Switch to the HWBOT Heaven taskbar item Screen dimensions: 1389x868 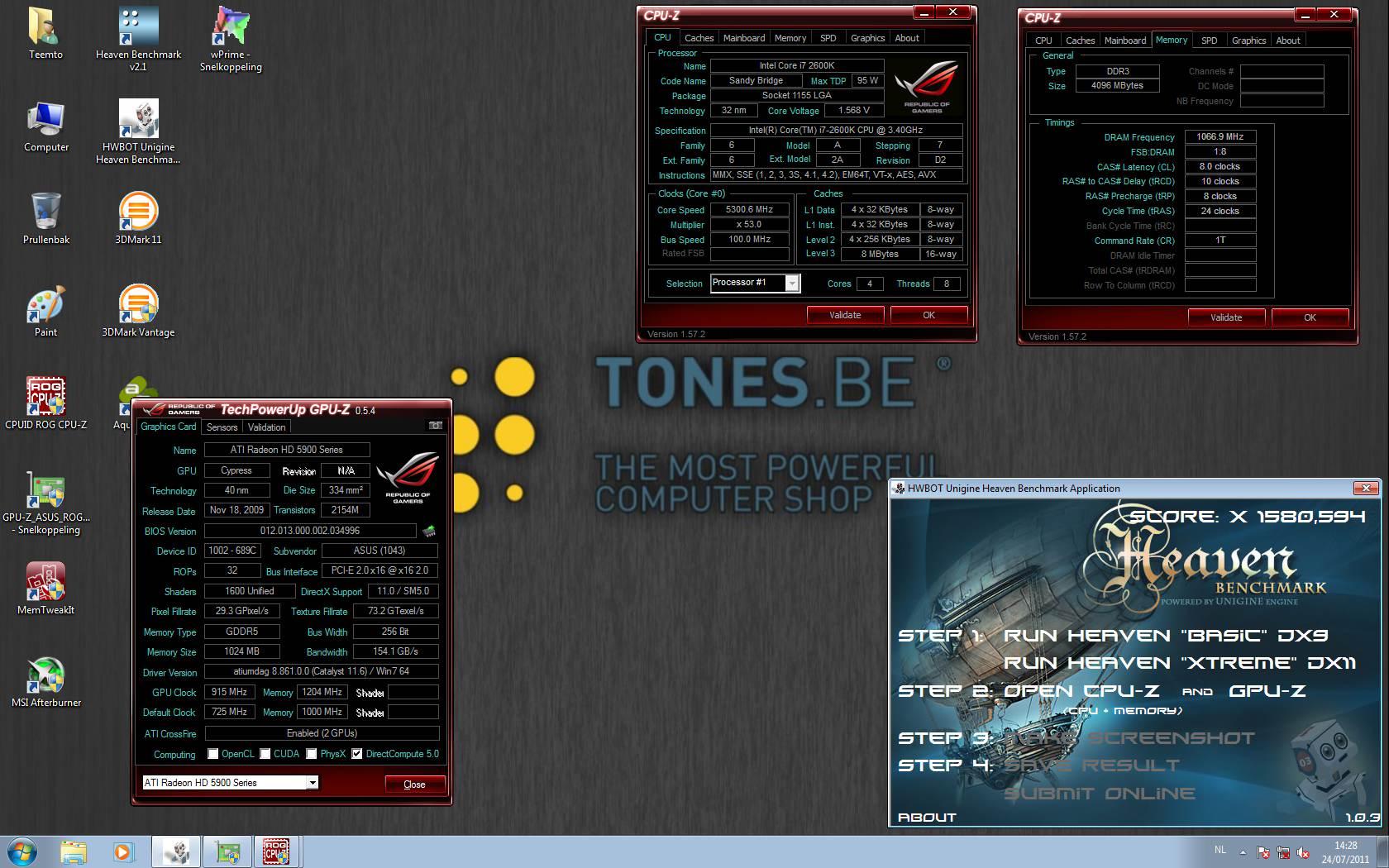tap(174, 851)
